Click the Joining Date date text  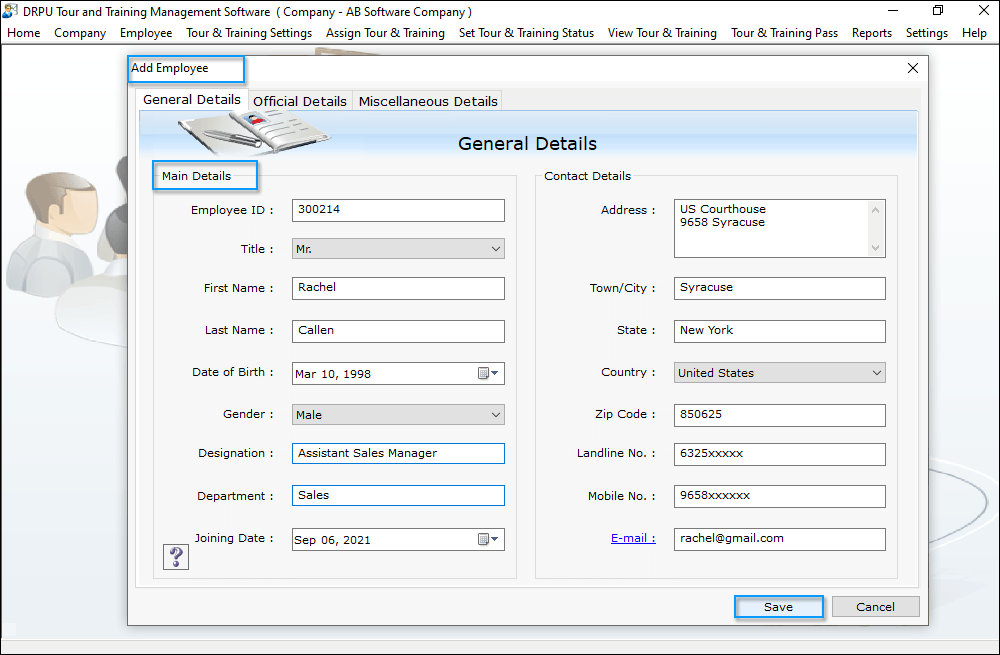pos(332,540)
